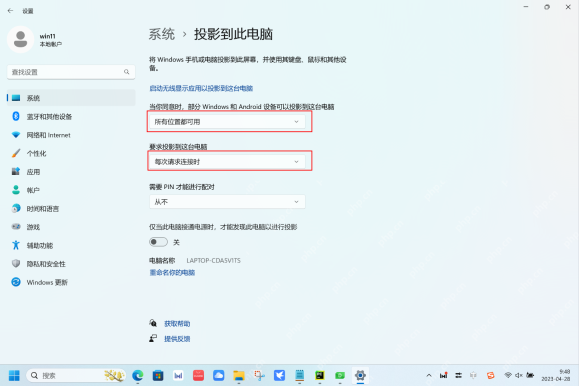579x386 pixels.
Task: Launch Microsoft Edge from the taskbar
Action: pyautogui.click(x=138, y=376)
